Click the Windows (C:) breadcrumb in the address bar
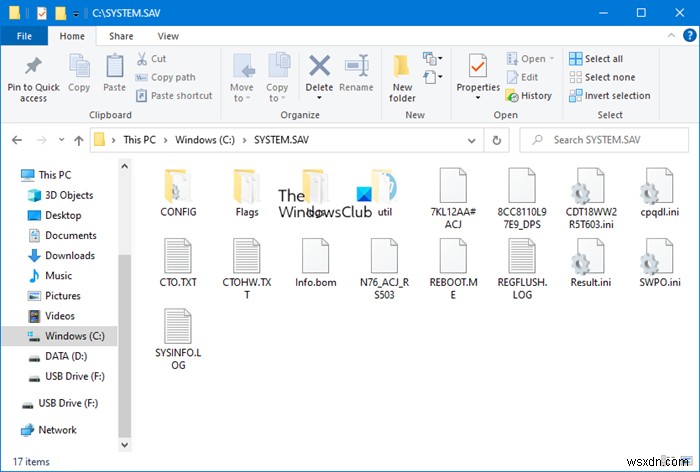Viewport: 700px width, 472px height. pos(204,140)
